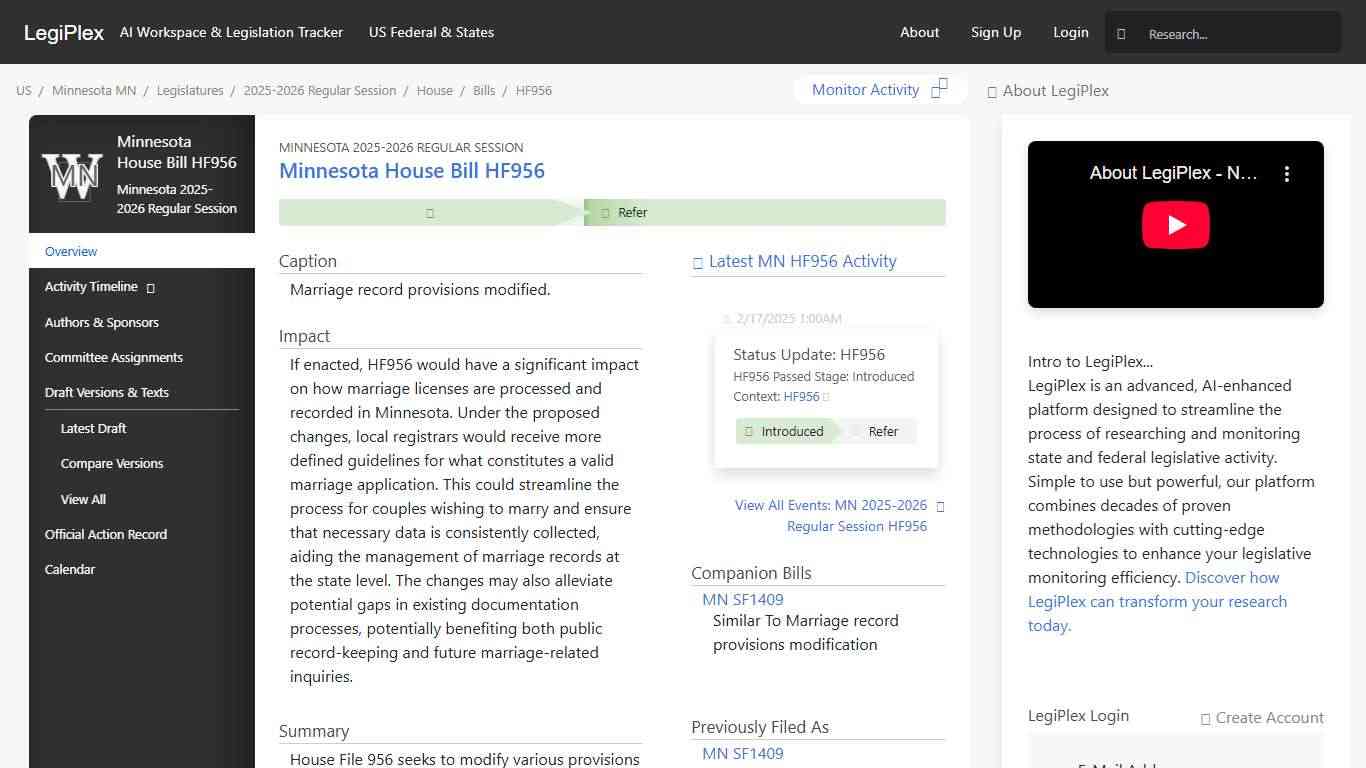The width and height of the screenshot is (1366, 768).
Task: Click the icon beside Activity Timeline
Action: (151, 288)
